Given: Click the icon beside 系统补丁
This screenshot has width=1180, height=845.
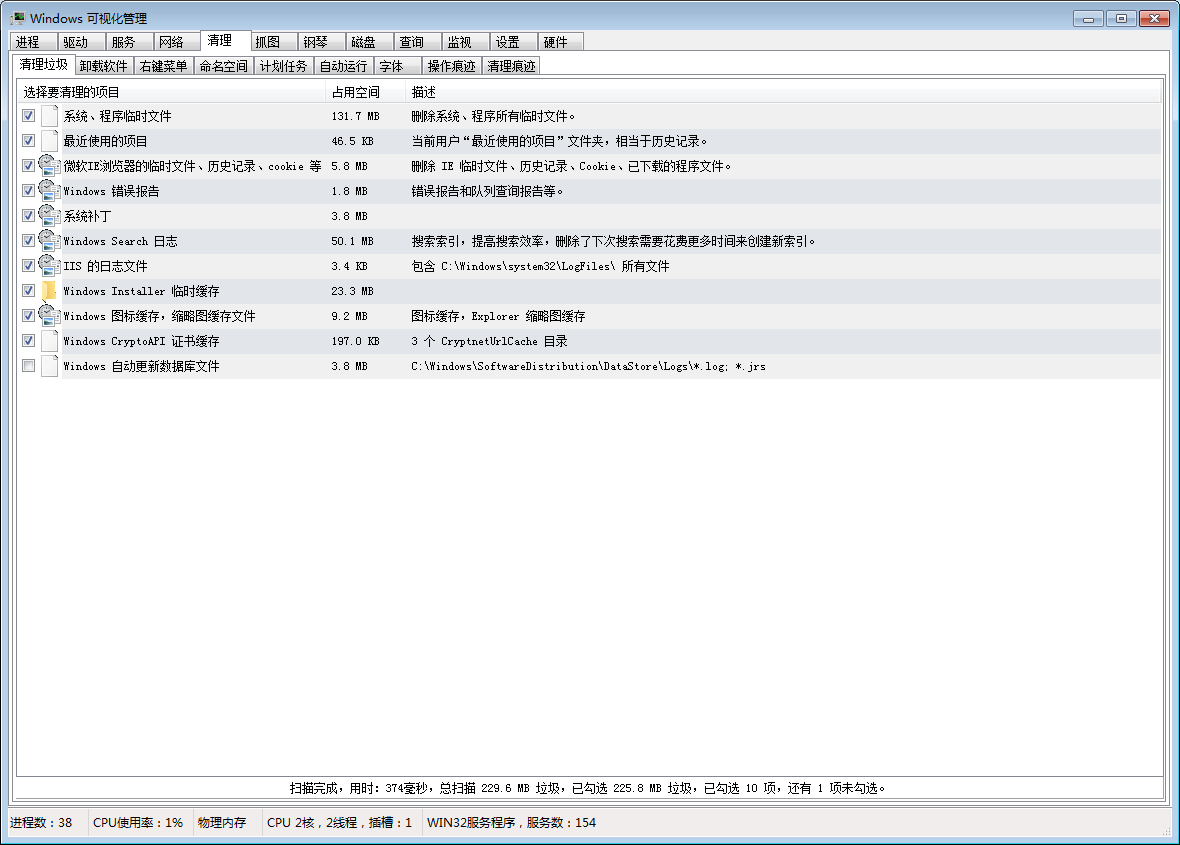Looking at the screenshot, I should click(50, 216).
